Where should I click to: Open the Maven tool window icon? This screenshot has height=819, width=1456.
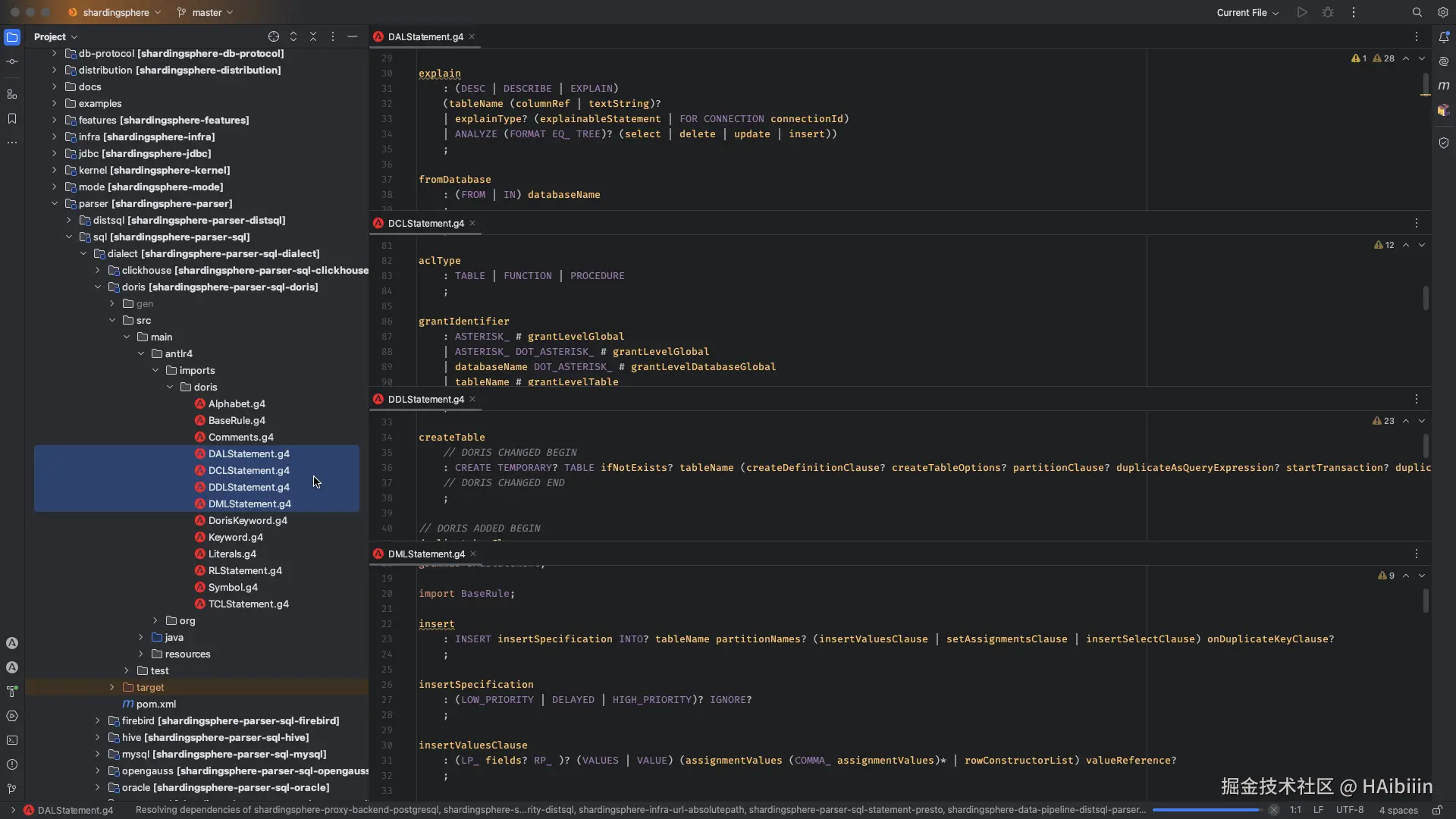pyautogui.click(x=1444, y=86)
